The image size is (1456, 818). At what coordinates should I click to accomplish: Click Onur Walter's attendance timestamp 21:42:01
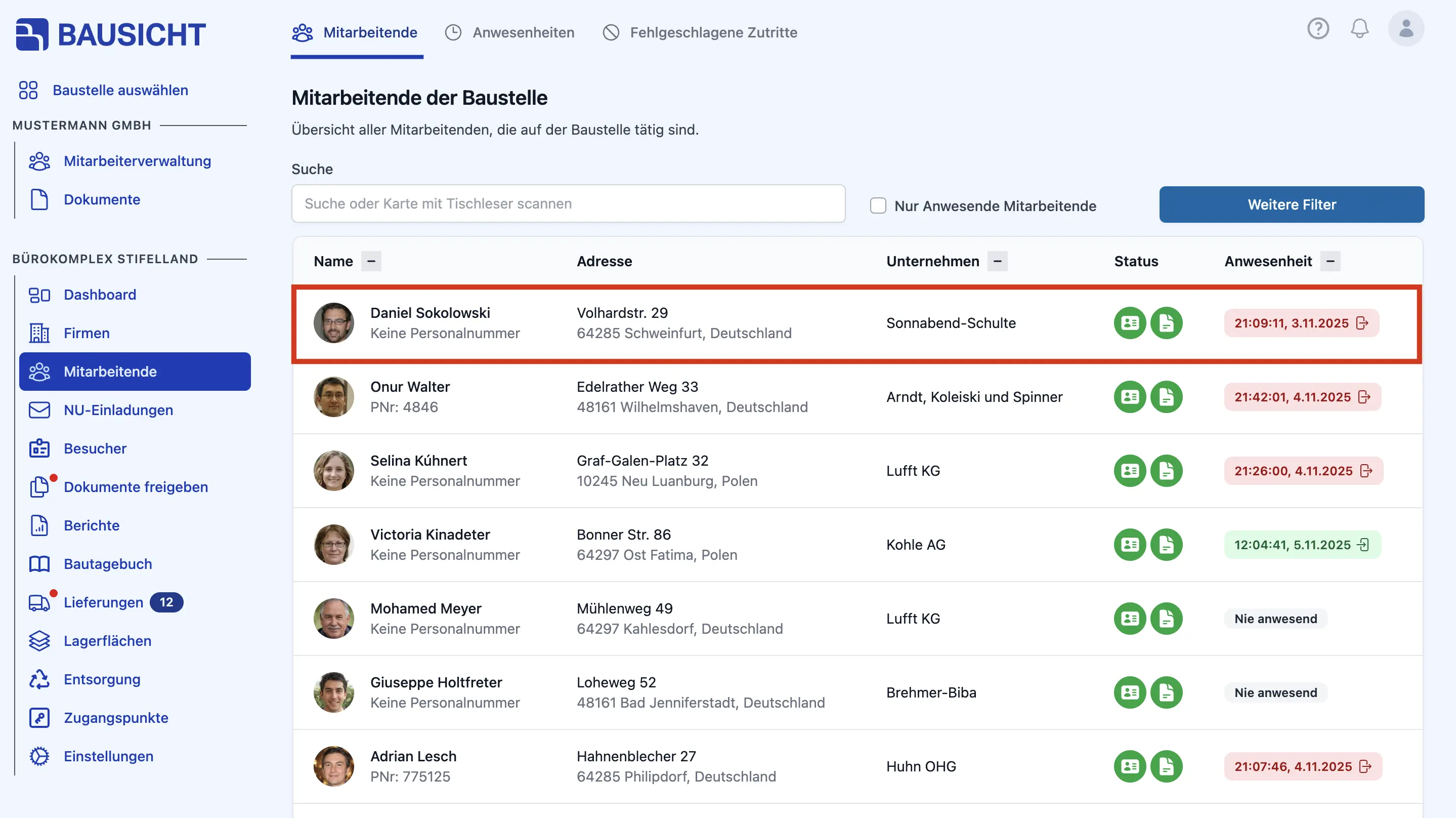tap(1302, 397)
